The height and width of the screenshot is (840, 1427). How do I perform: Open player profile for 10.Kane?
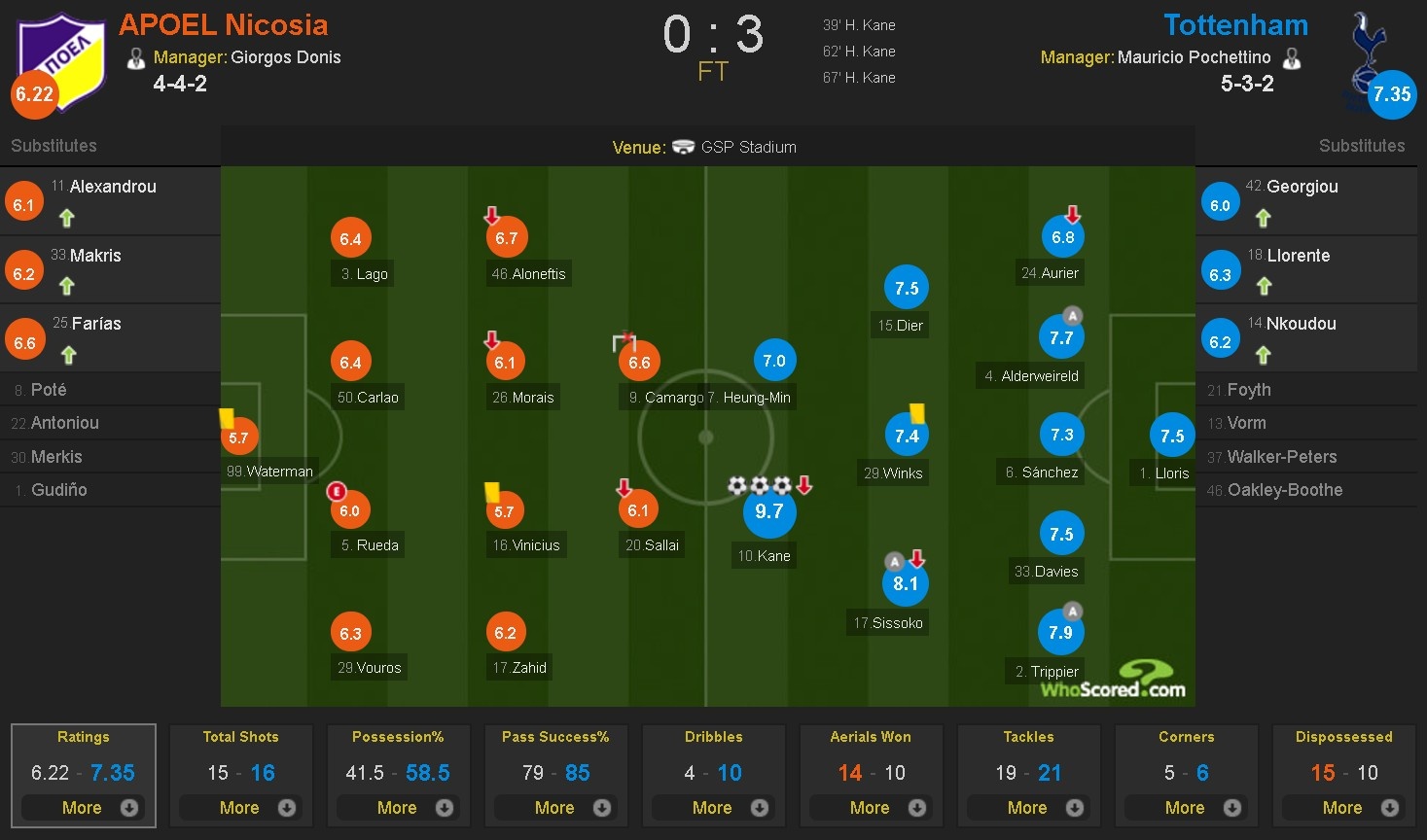[763, 555]
